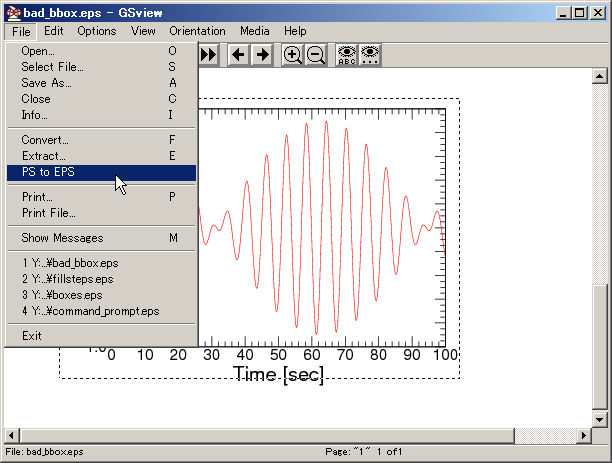The width and height of the screenshot is (612, 463).
Task: Click the right arrow go-forward icon
Action: pos(261,55)
